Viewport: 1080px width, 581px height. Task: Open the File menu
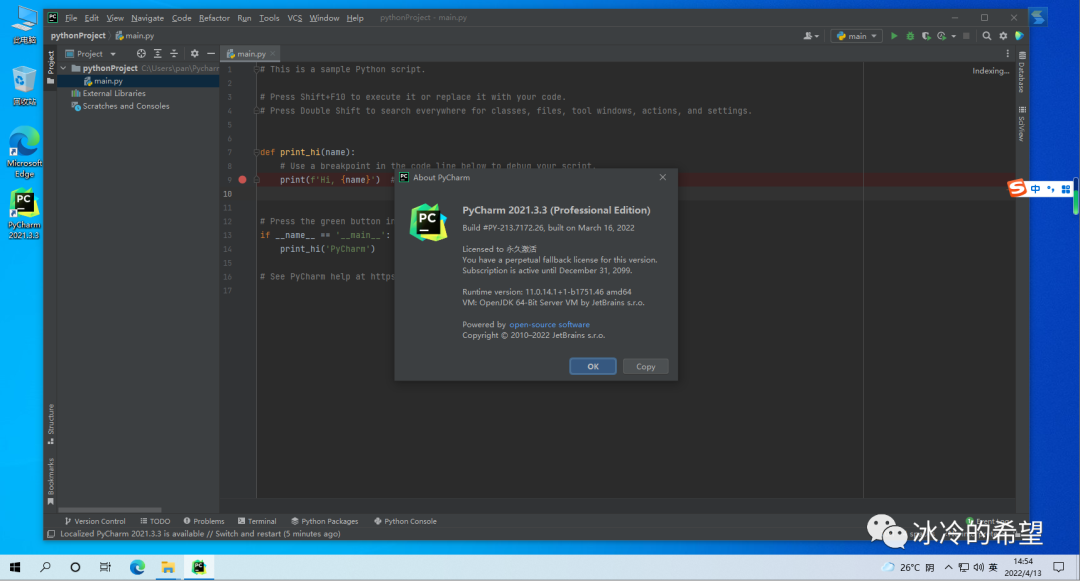point(71,18)
